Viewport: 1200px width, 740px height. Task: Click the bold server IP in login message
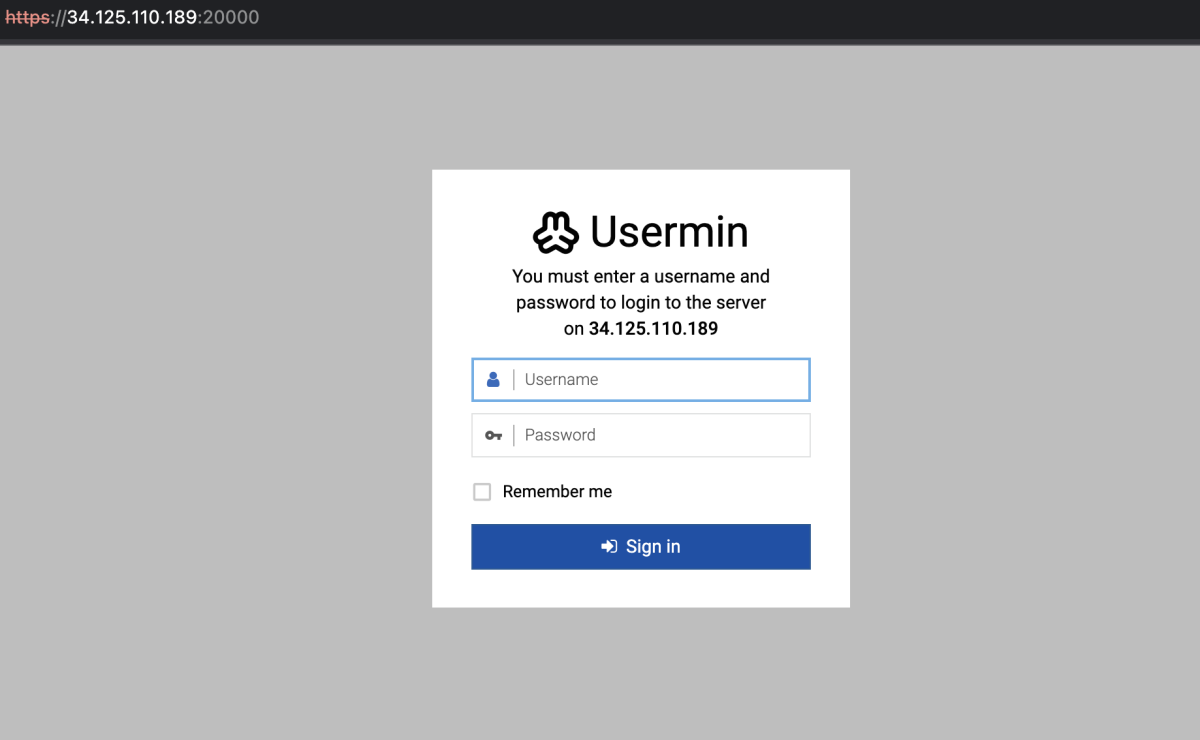pyautogui.click(x=653, y=328)
